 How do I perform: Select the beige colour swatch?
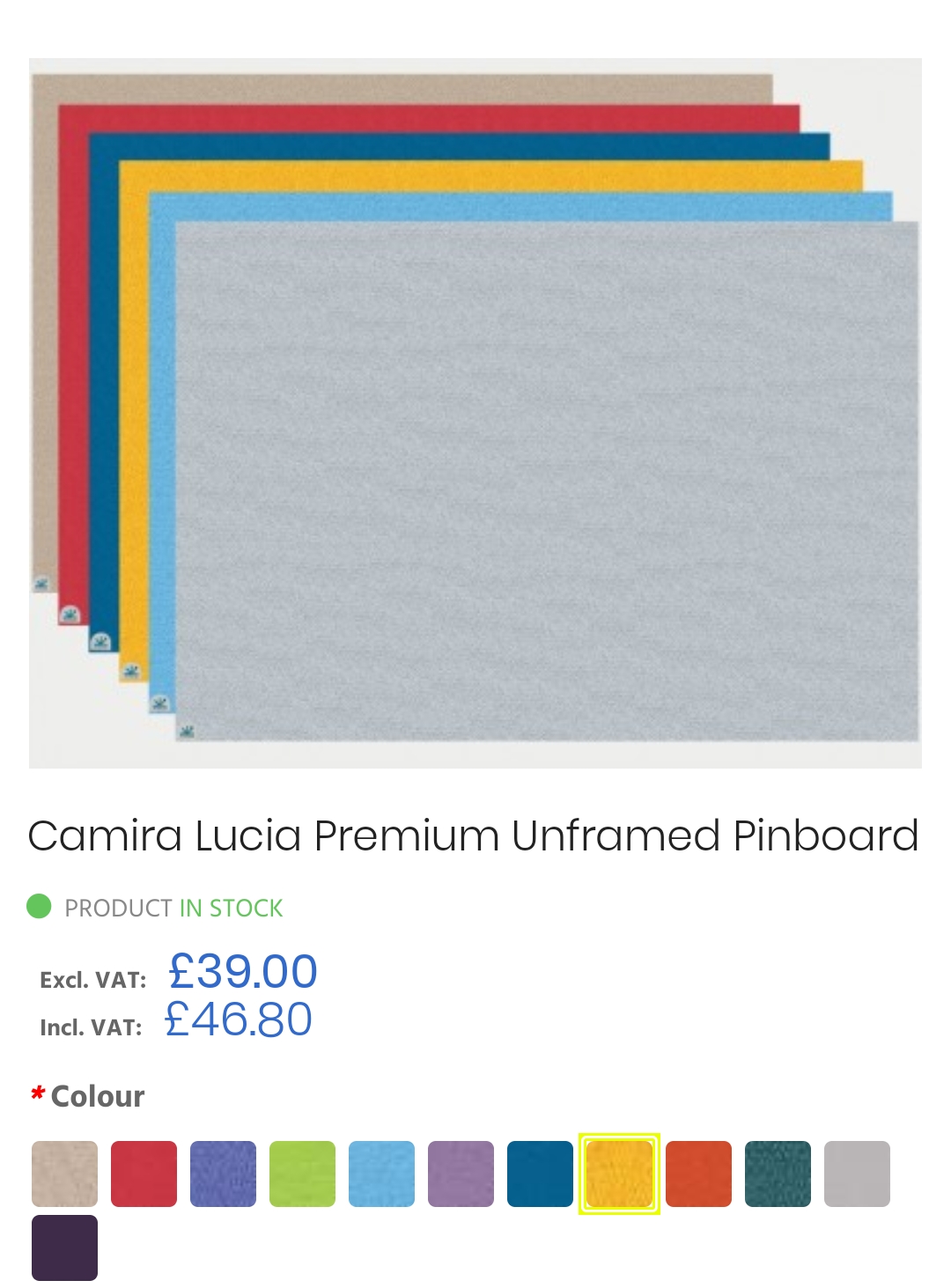tap(64, 1174)
